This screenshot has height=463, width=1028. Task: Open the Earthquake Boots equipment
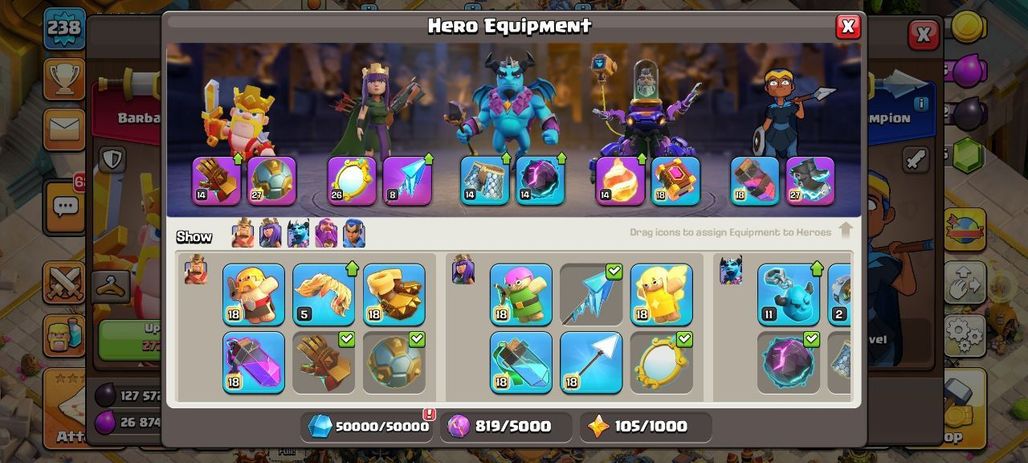(x=394, y=294)
